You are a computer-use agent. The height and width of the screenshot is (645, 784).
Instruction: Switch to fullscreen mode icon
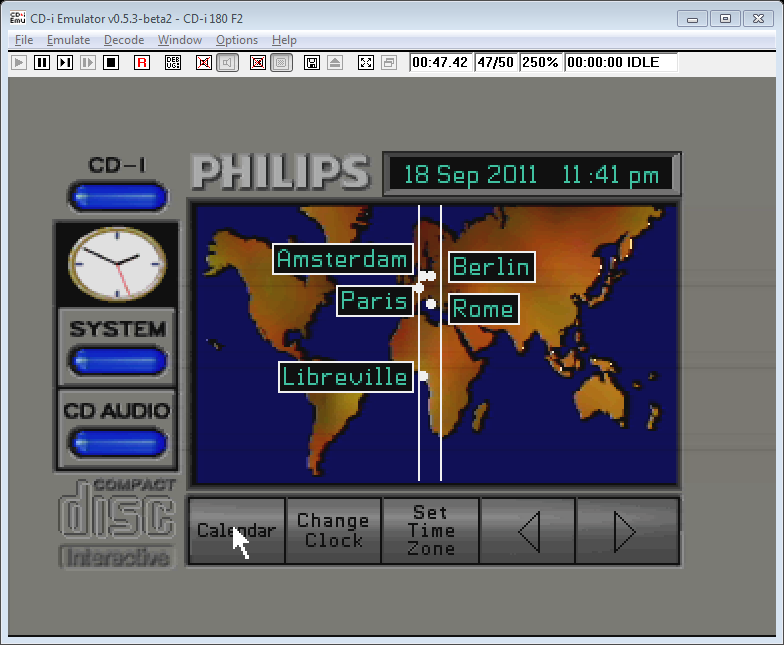[366, 62]
